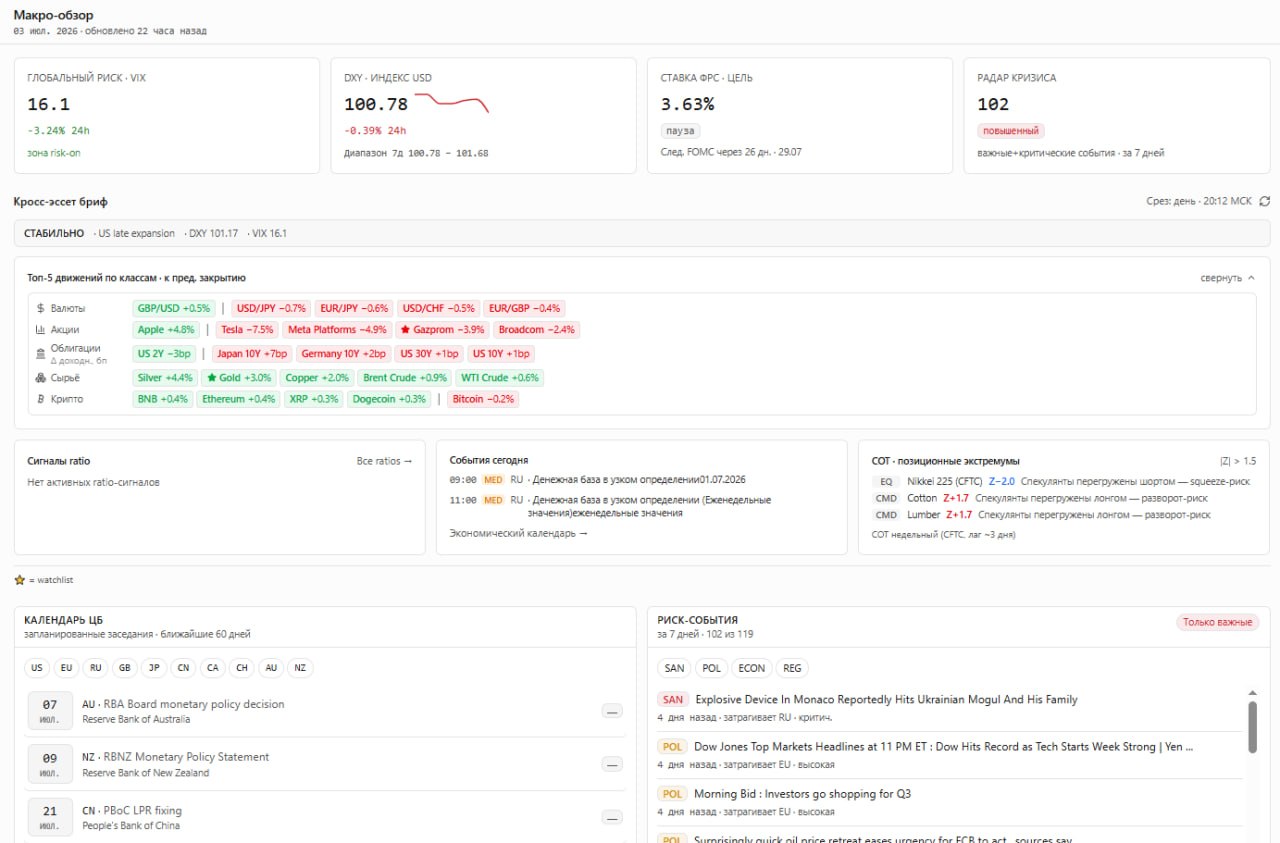Image resolution: width=1280 pixels, height=843 pixels.
Task: Click the star icon on Gazprom chip
Action: [x=405, y=330]
